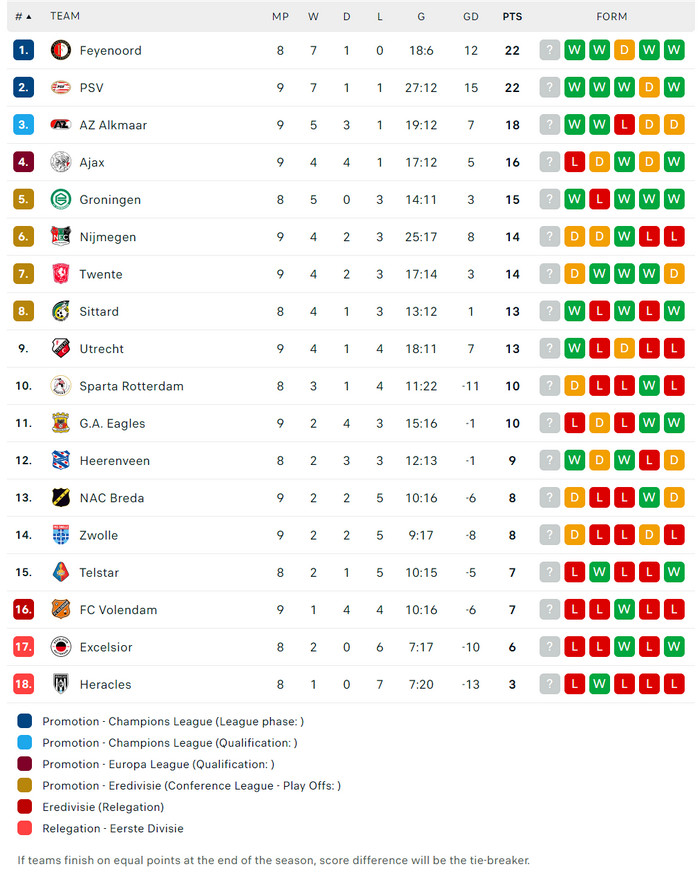This screenshot has width=700, height=876.
Task: Click the Champions League league phase color swatch
Action: coord(25,721)
